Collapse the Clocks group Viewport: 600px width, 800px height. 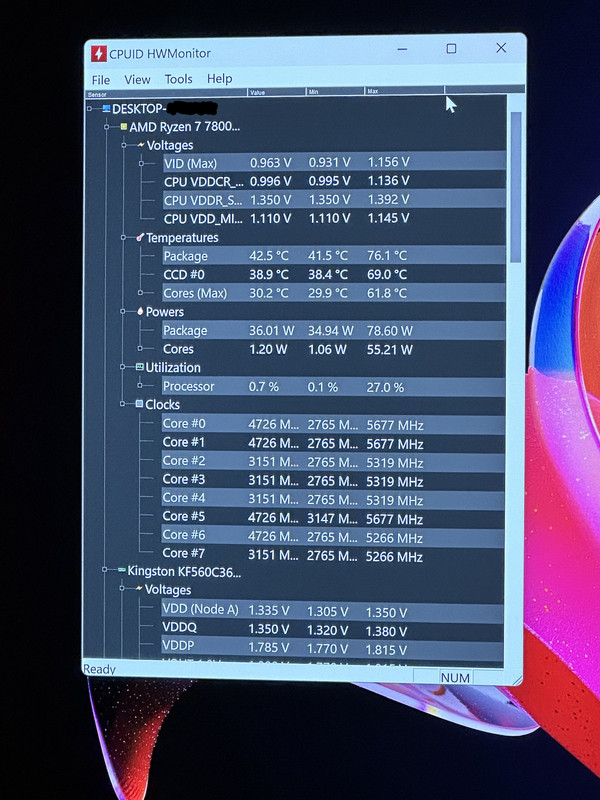click(122, 404)
